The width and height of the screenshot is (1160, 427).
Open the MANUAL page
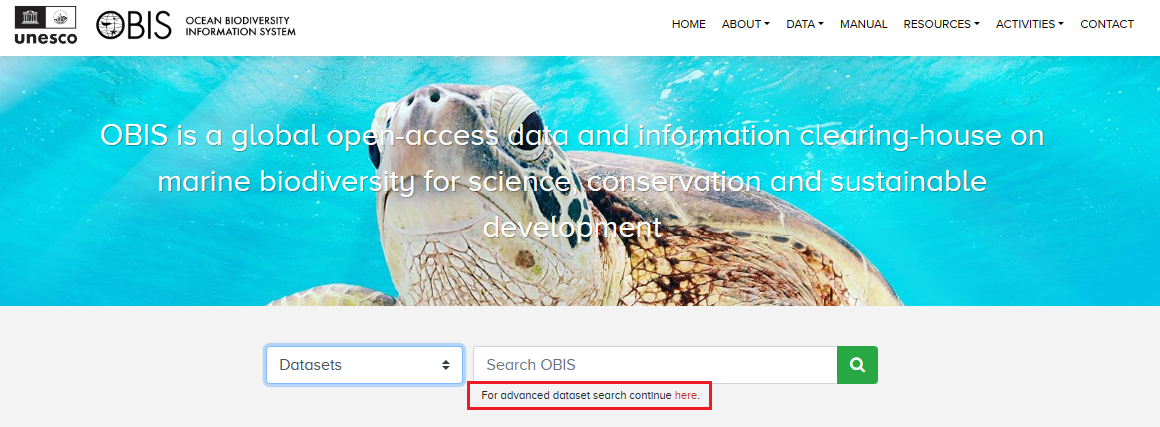click(x=863, y=24)
